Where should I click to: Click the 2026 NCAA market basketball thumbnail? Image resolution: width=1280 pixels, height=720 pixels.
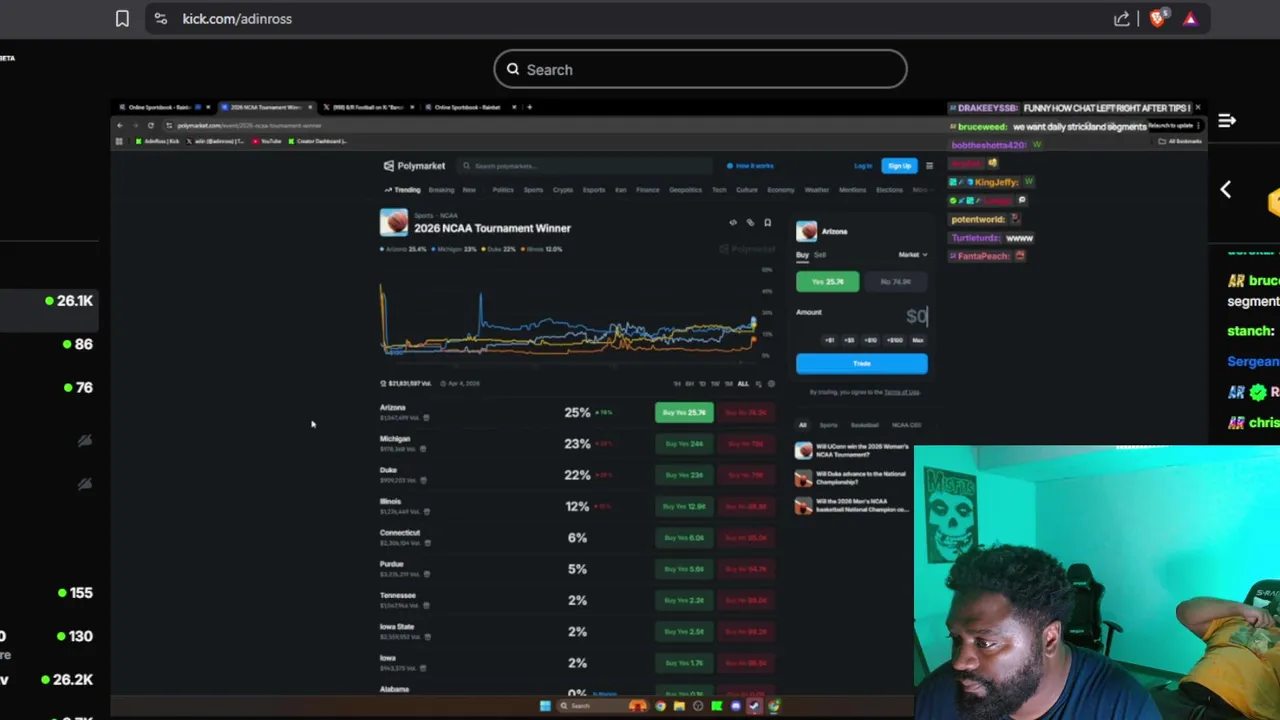393,222
